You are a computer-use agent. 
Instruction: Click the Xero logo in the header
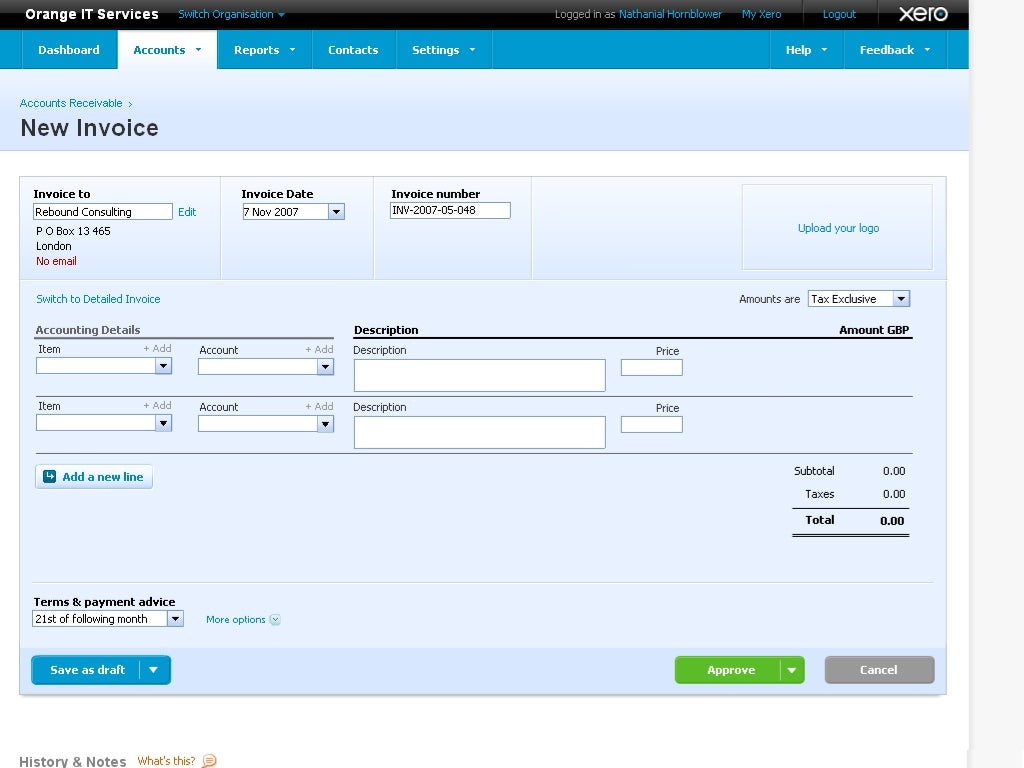923,14
